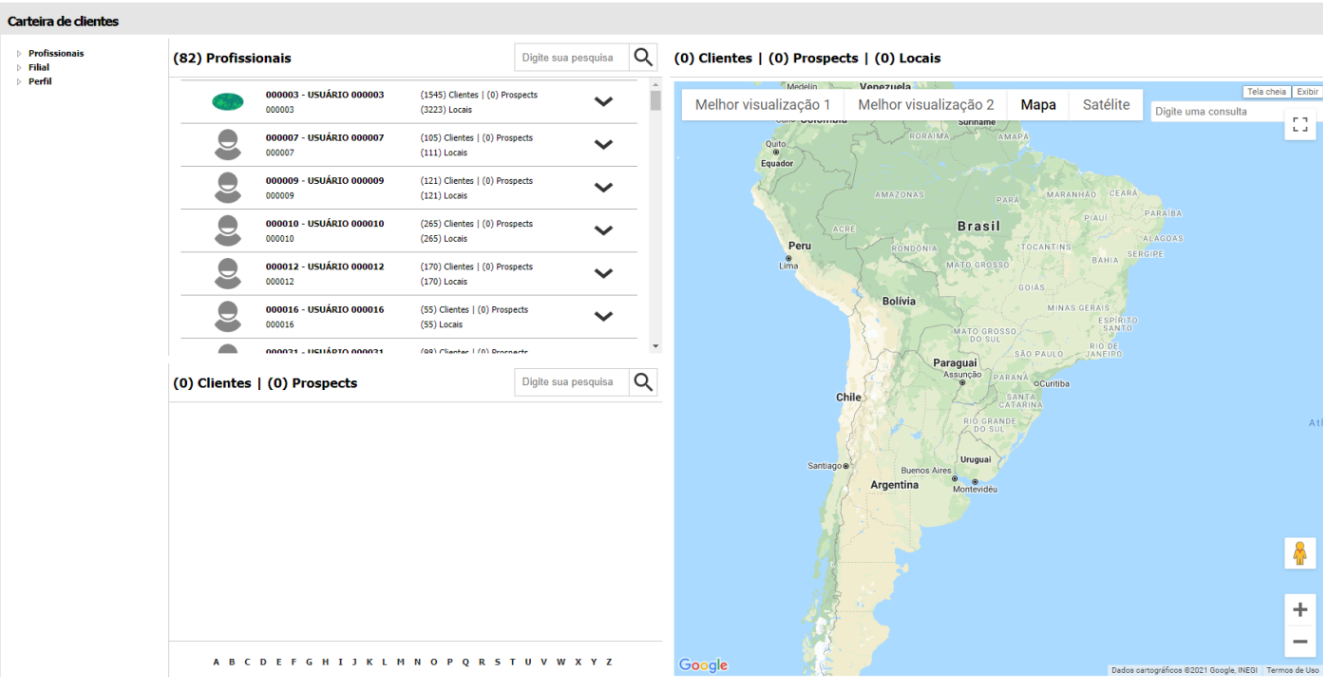The height and width of the screenshot is (677, 1323).
Task: Expand the USUÁRIO 000012 row chevron
Action: [x=603, y=273]
